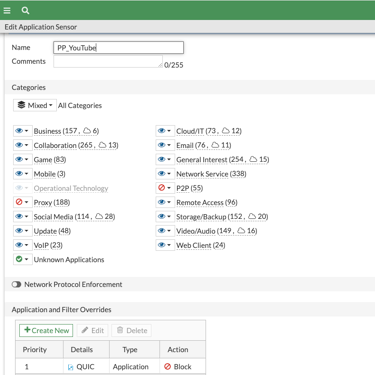Screen dimensions: 375x375
Task: Open the Game category action dropdown
Action: click(x=22, y=159)
